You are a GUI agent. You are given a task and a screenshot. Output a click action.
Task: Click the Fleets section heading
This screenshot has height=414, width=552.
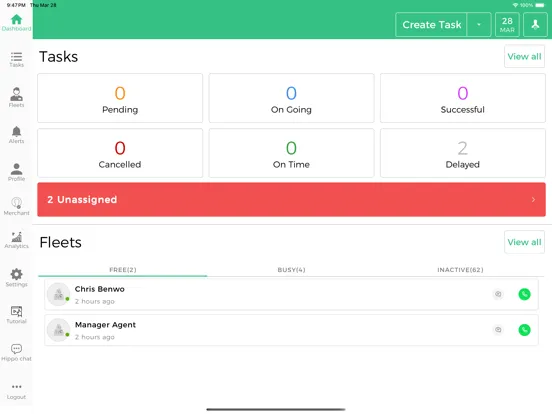(x=61, y=243)
